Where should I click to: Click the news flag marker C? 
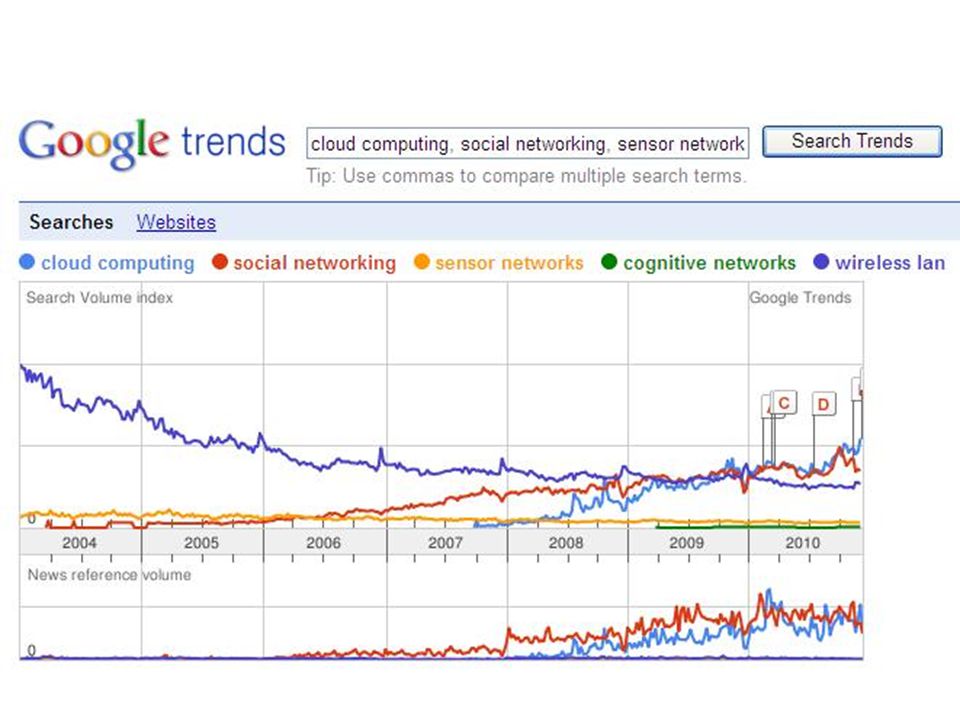pyautogui.click(x=784, y=402)
